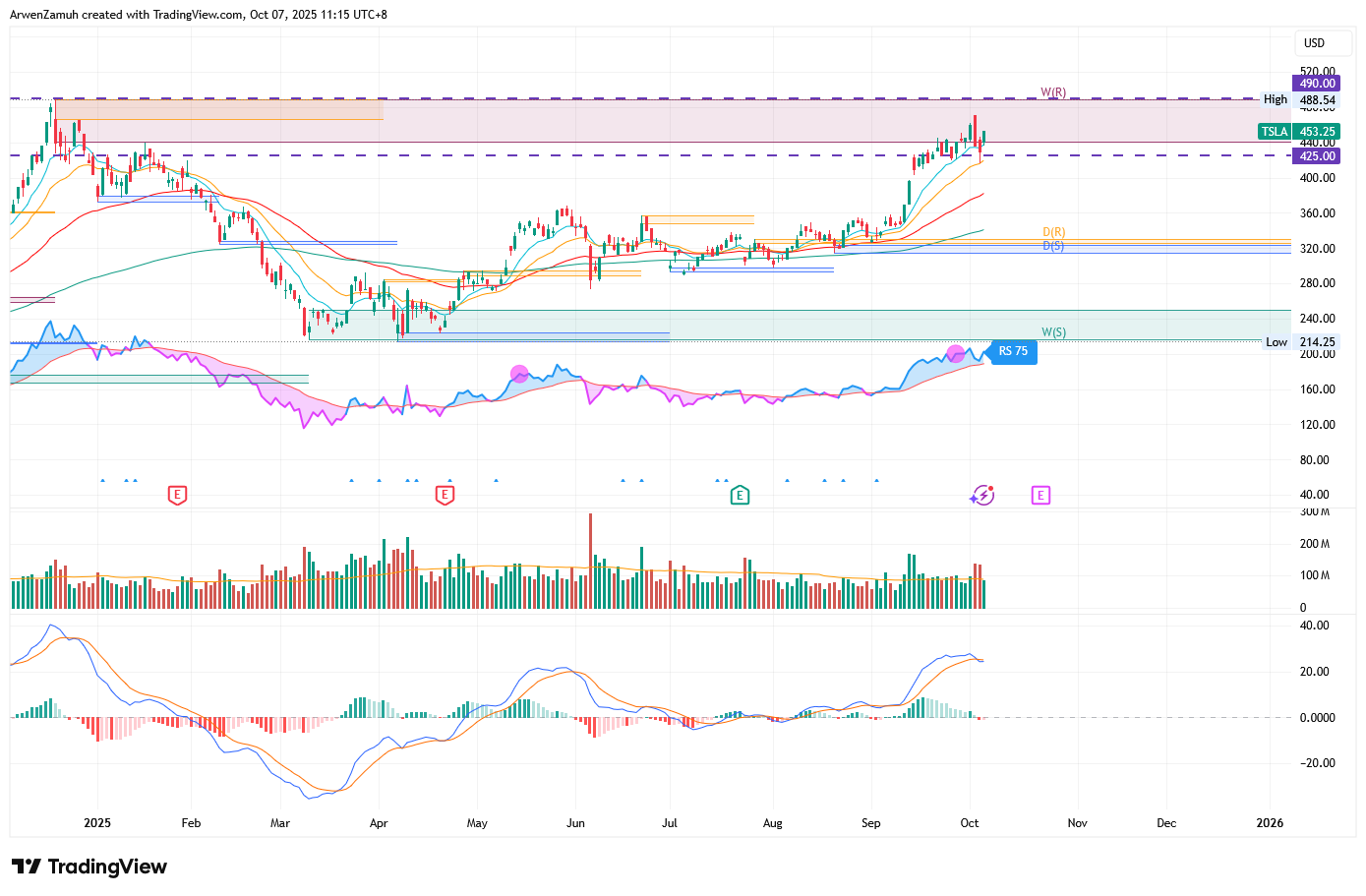Screen dimensions: 1366x896
Task: Open the USD currency selector
Action: click(1314, 43)
